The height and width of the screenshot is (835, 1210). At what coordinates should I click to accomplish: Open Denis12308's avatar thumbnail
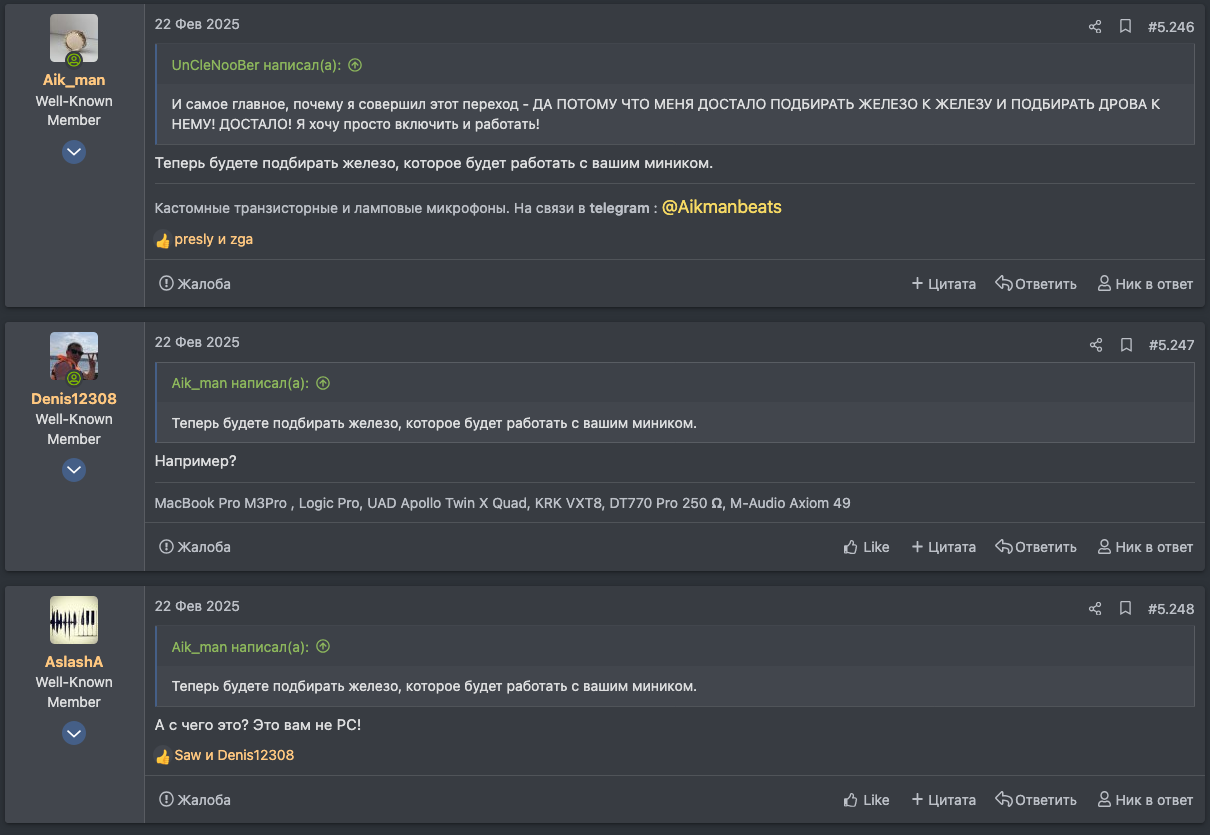click(74, 356)
